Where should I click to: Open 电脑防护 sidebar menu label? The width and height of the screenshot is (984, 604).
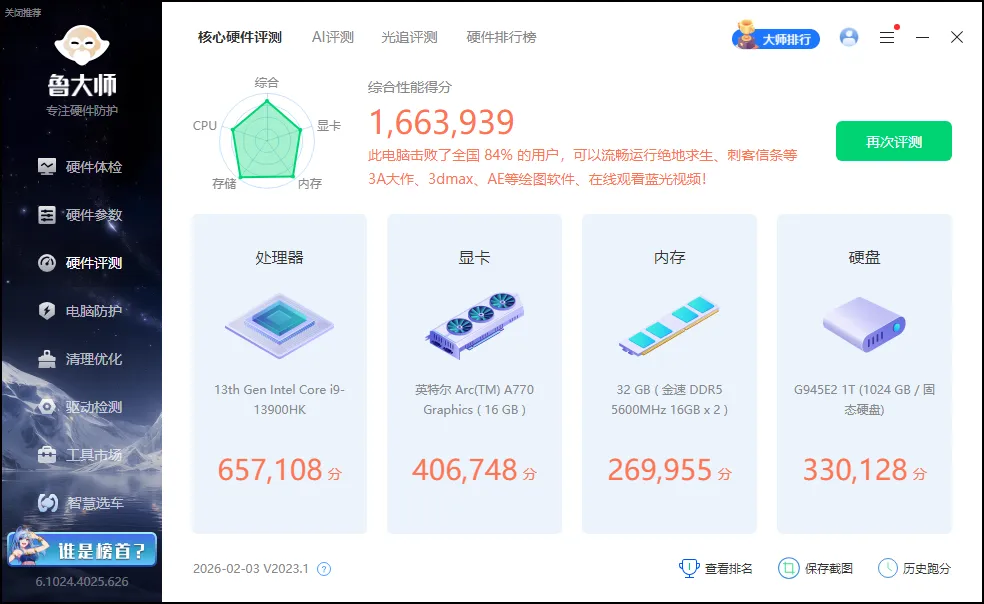click(94, 311)
